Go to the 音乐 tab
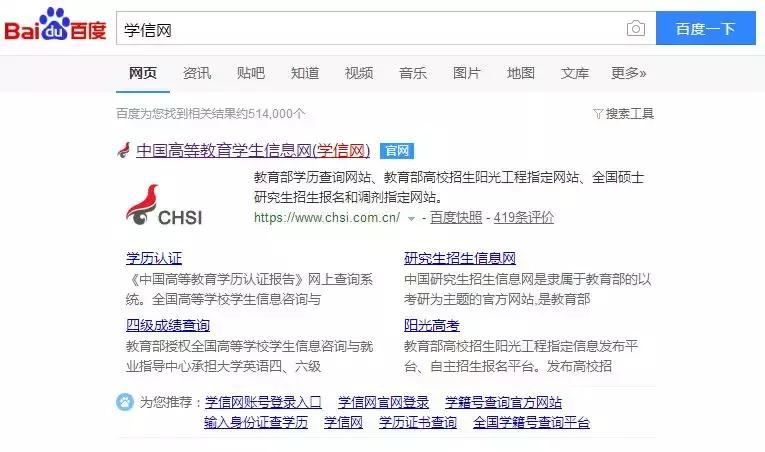 pos(413,73)
